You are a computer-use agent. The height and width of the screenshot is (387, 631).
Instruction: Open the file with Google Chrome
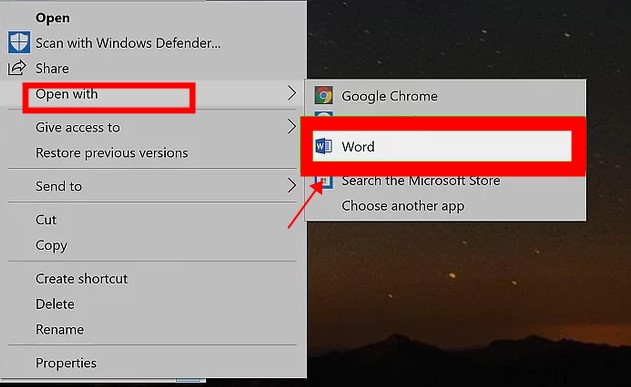coord(390,96)
